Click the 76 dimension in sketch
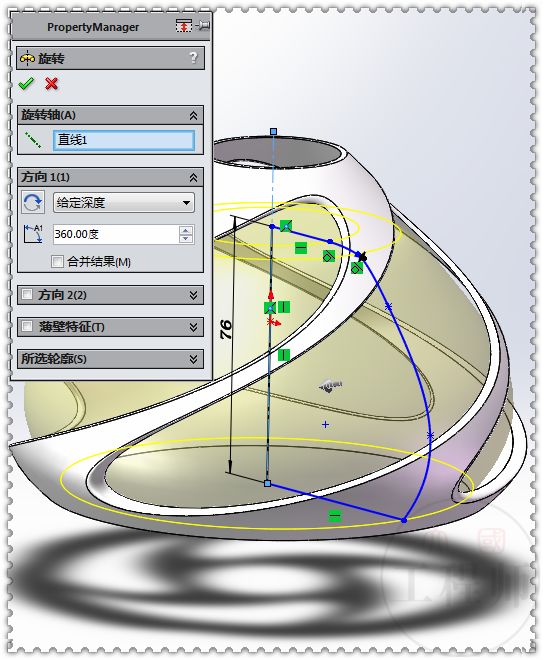Viewport: 543px width, 660px height. coord(226,330)
